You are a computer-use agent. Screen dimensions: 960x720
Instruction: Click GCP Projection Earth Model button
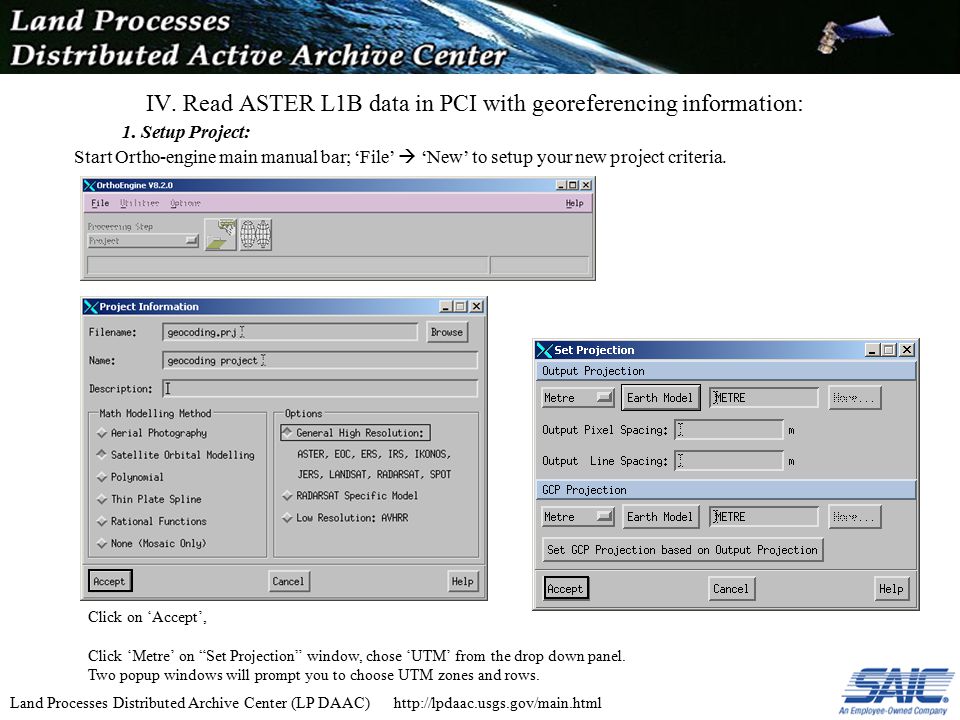point(660,516)
